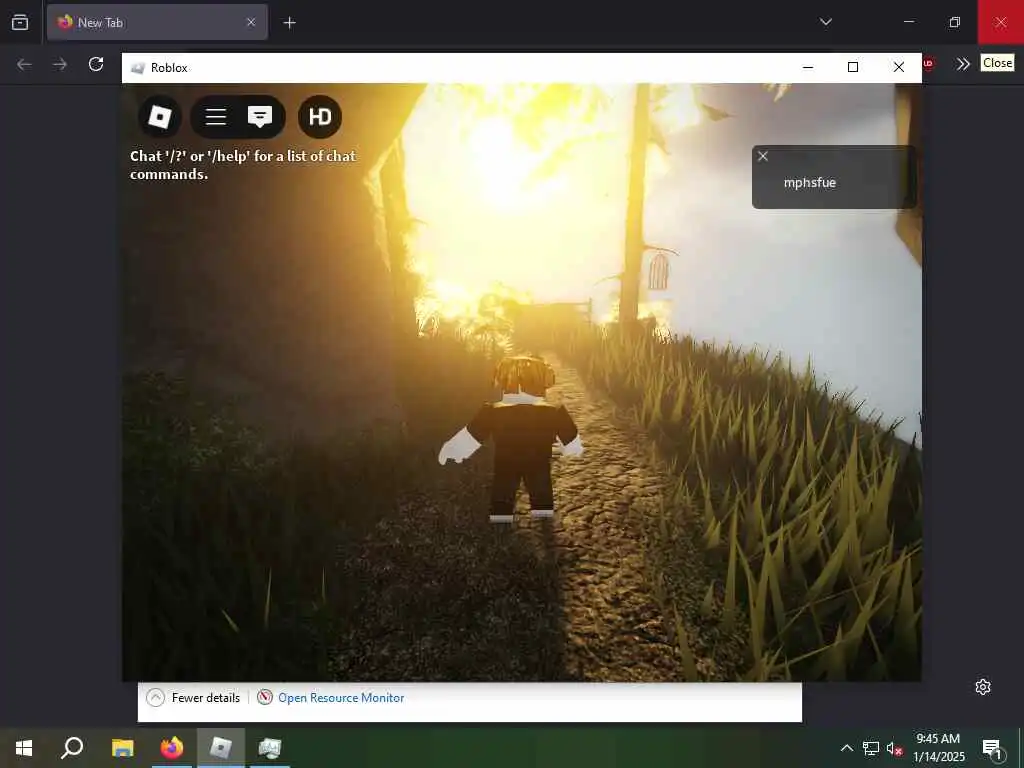The image size is (1024, 768).
Task: Close the Firefox browser window
Action: click(1000, 22)
